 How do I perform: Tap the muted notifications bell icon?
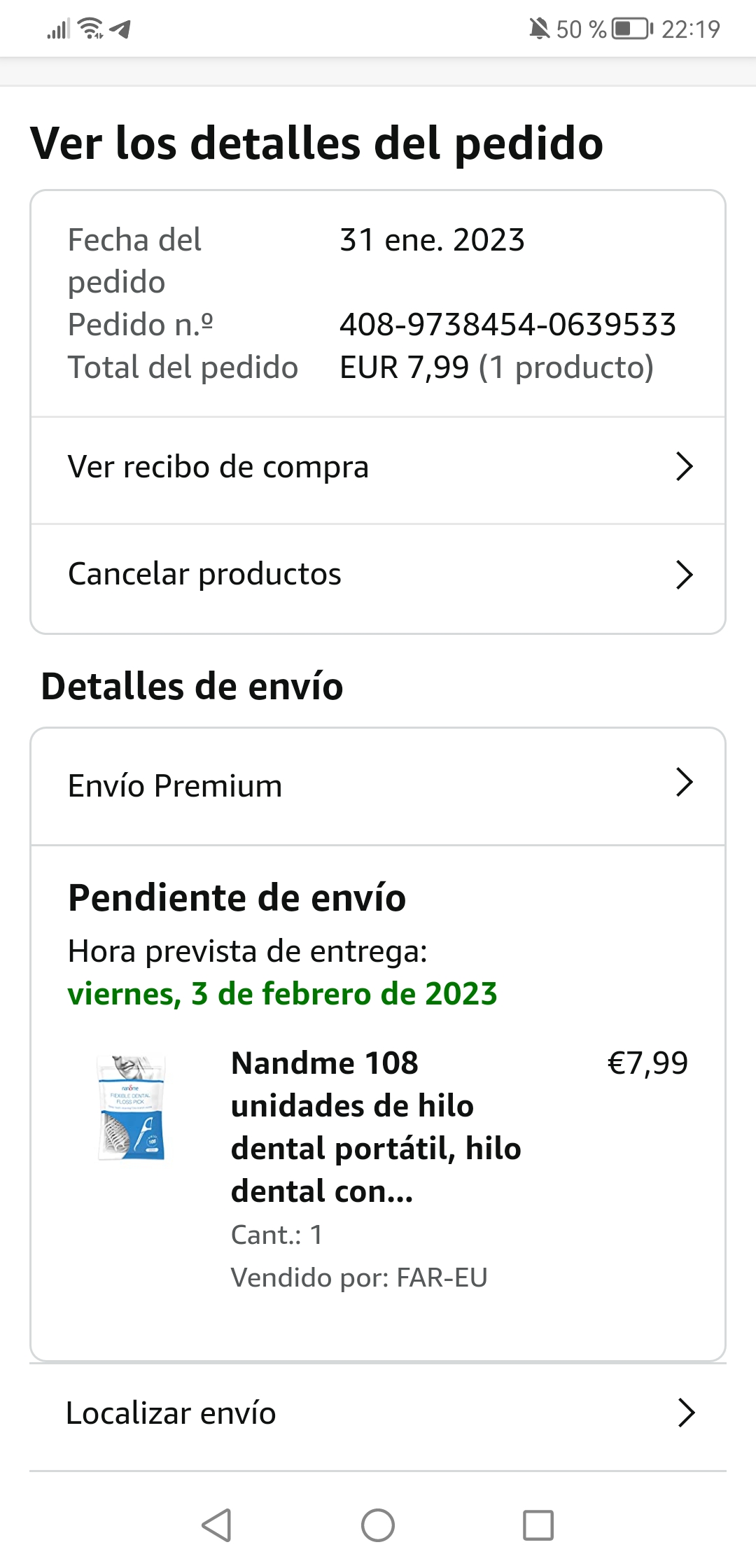(538, 29)
